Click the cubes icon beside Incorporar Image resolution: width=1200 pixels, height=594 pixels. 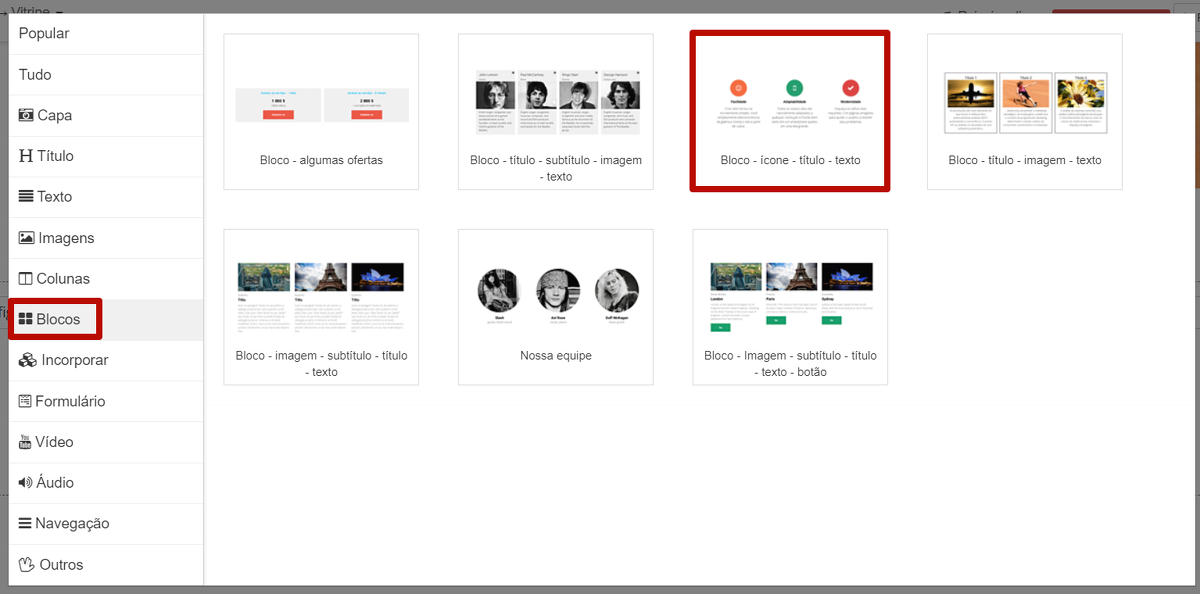(28, 360)
